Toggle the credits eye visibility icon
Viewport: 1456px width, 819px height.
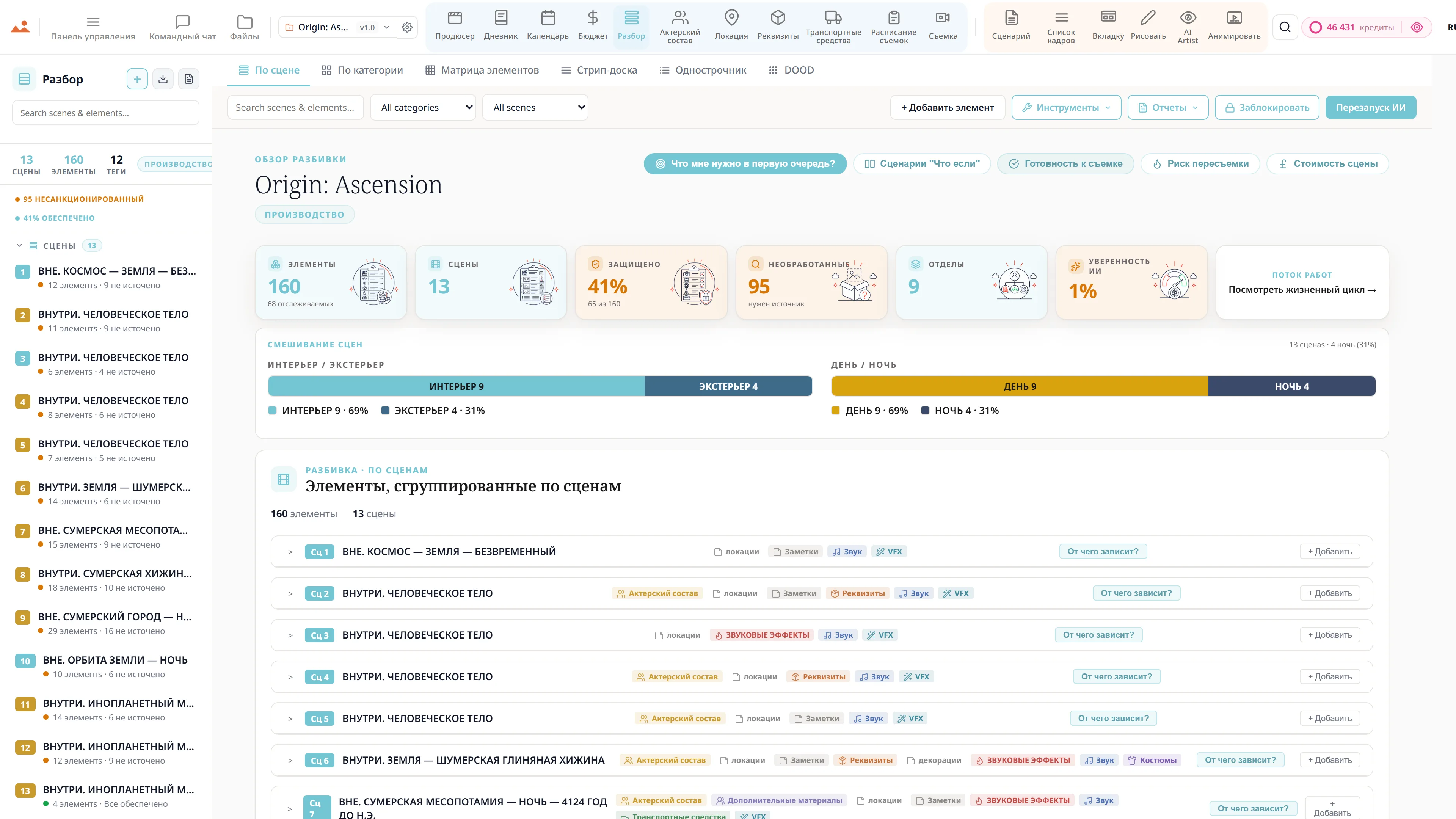[1417, 27]
